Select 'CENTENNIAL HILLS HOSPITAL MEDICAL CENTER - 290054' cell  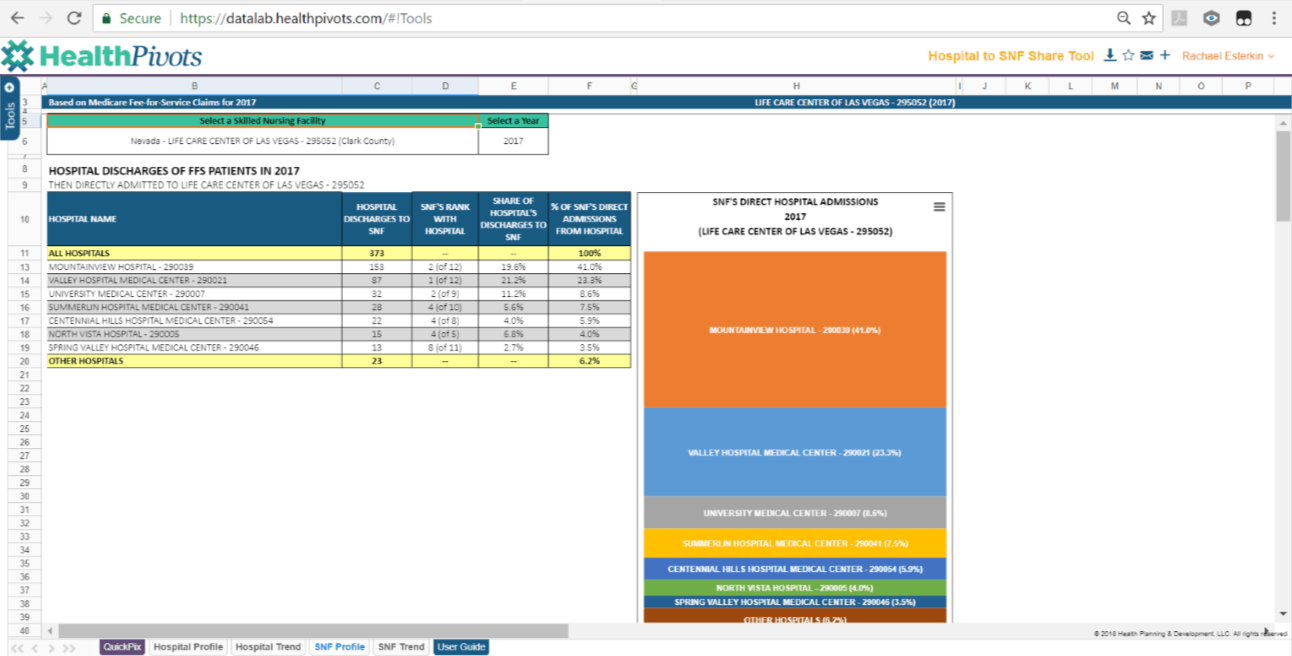click(x=194, y=321)
